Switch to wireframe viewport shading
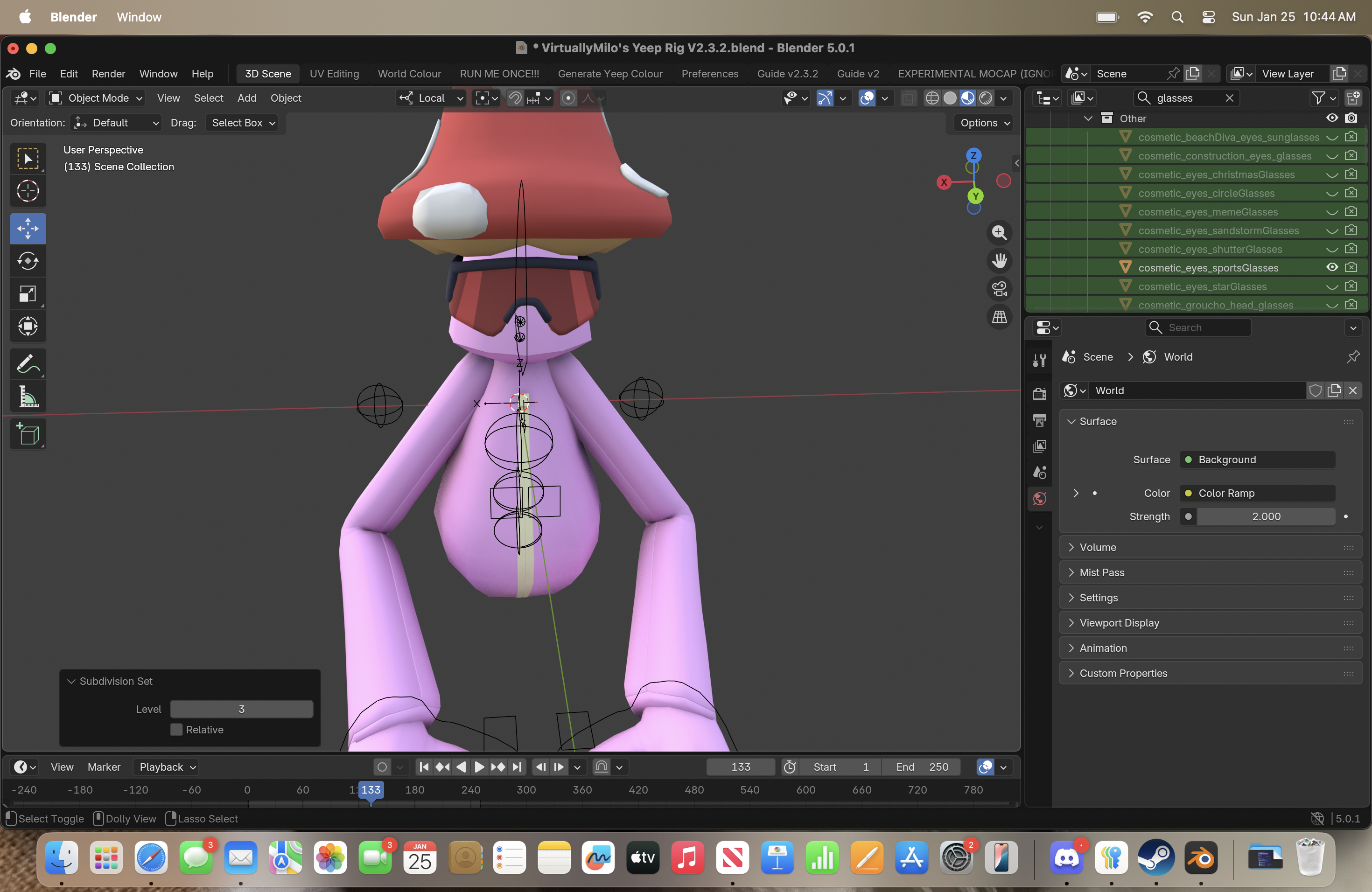The width and height of the screenshot is (1372, 892). (932, 98)
